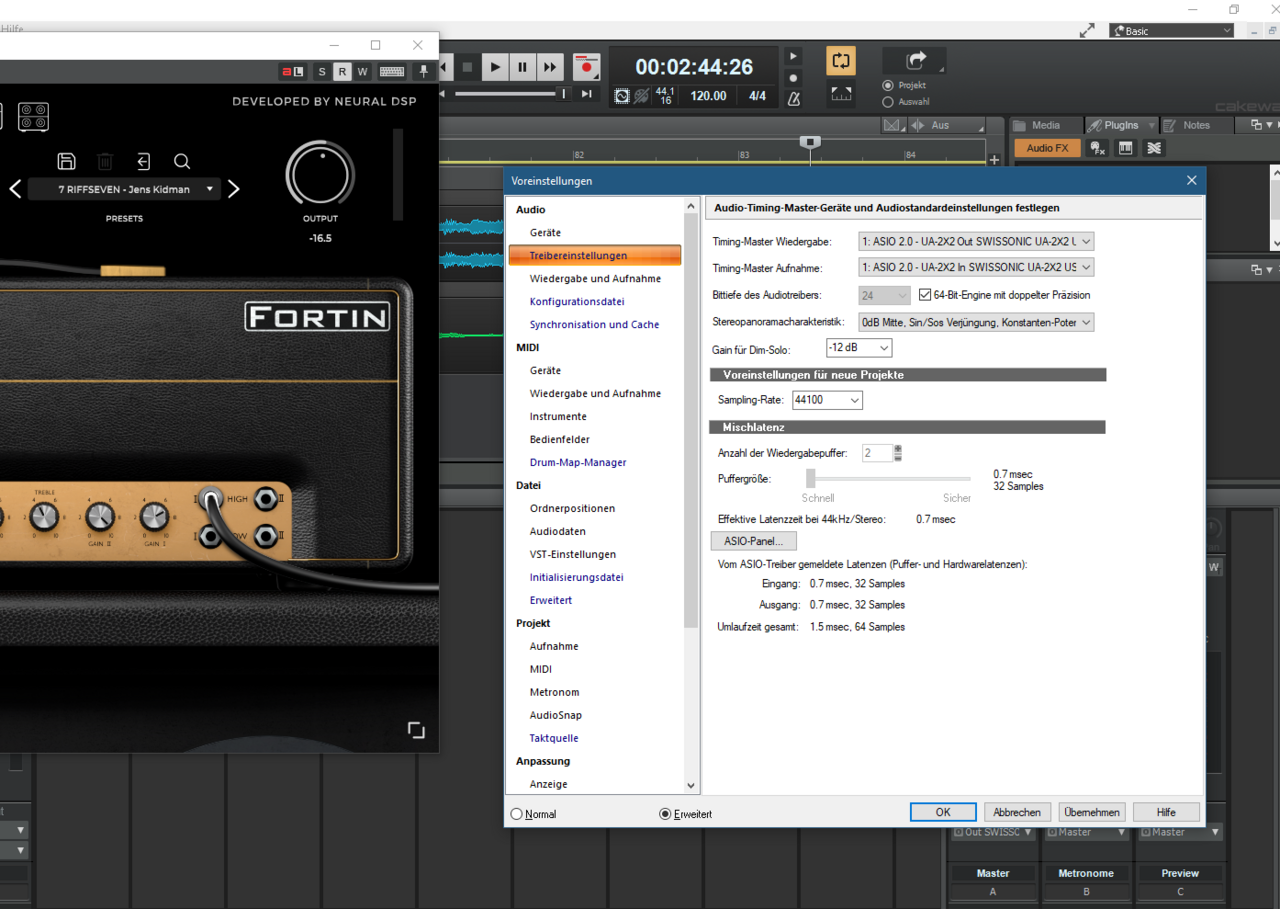Click the transport position slider handle
The height and width of the screenshot is (909, 1280).
click(x=563, y=93)
